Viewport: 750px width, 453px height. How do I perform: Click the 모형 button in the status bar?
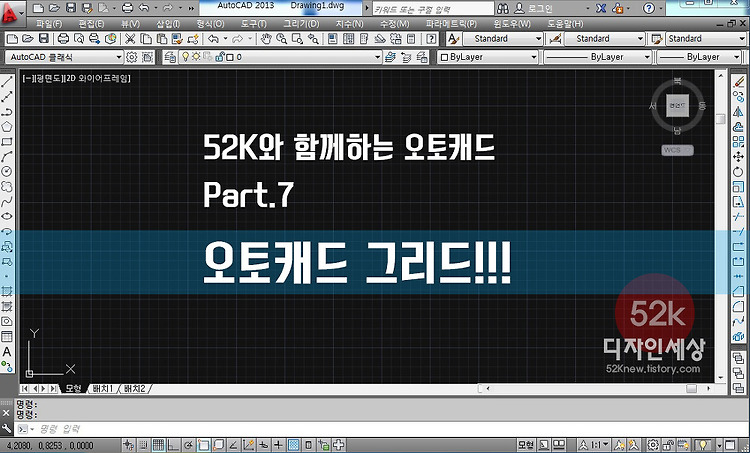click(526, 445)
